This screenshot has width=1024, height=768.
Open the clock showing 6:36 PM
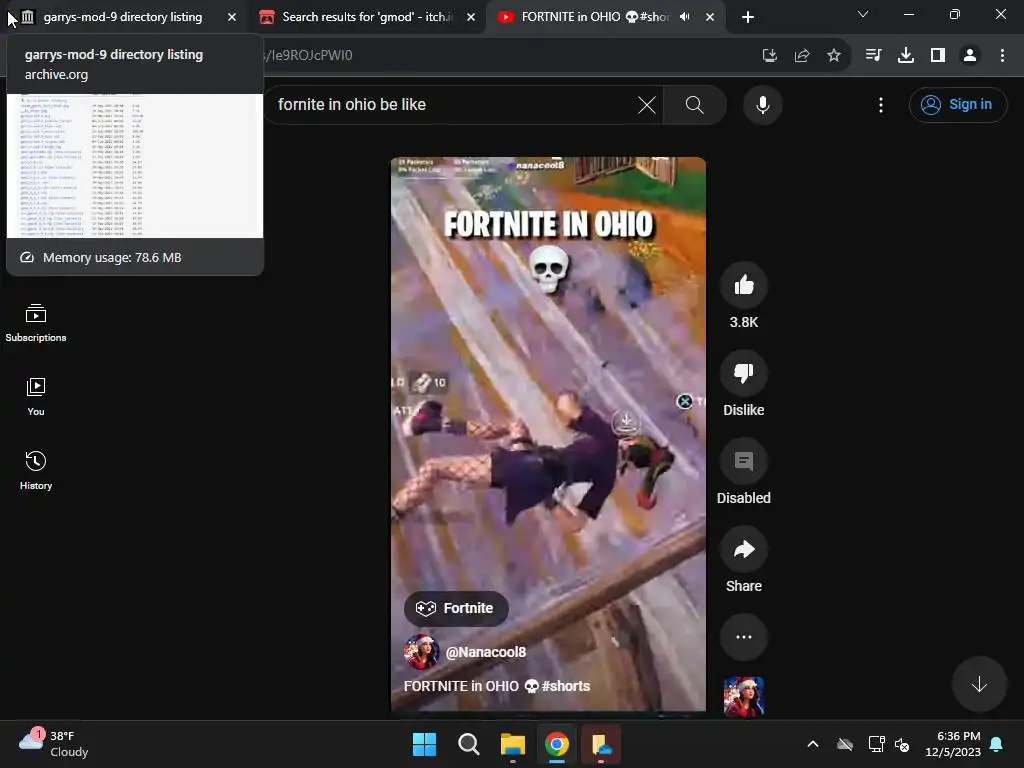[953, 744]
